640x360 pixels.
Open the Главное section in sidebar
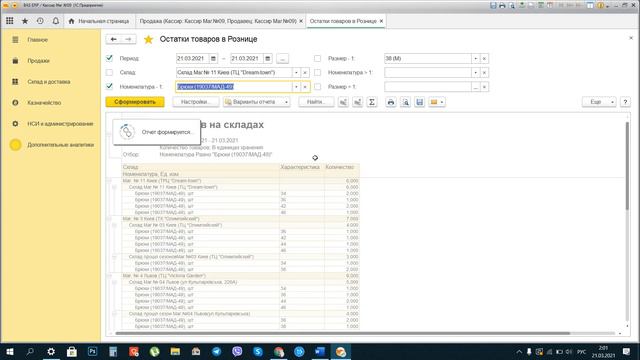38,40
